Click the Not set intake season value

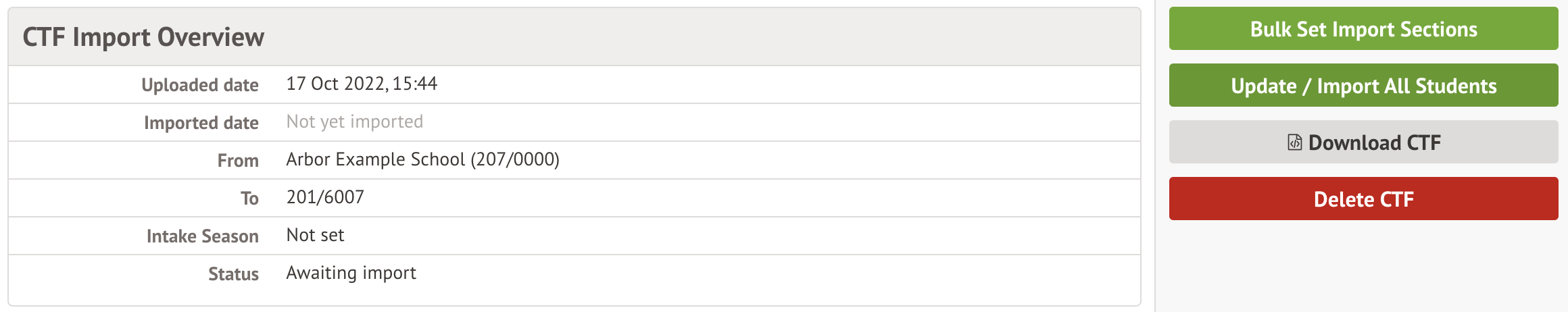(315, 235)
